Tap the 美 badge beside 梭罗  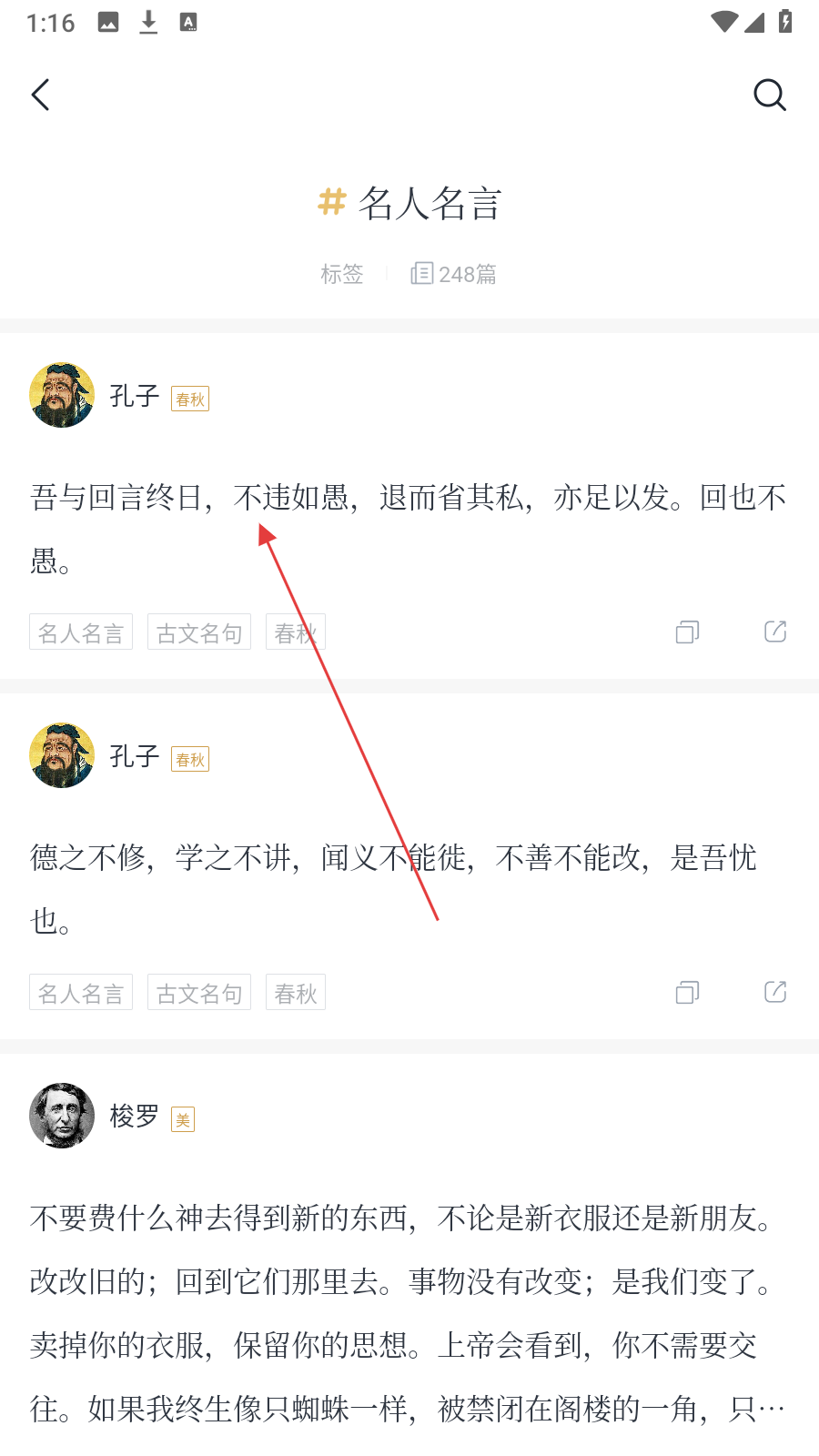[183, 1120]
